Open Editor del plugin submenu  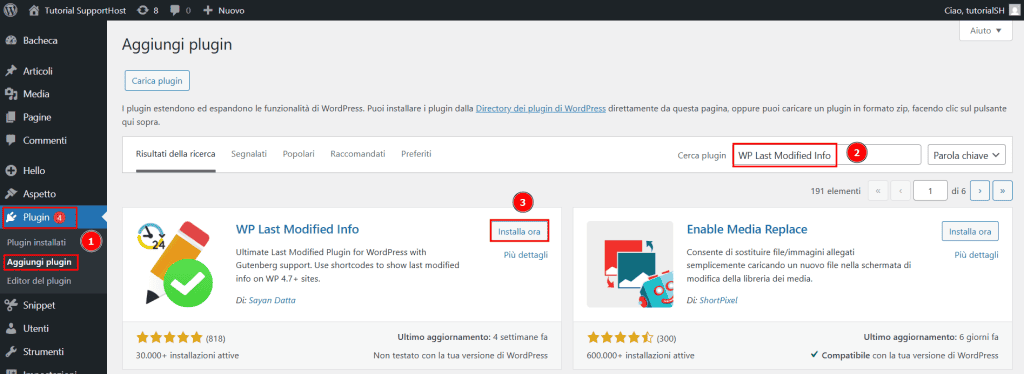39,281
